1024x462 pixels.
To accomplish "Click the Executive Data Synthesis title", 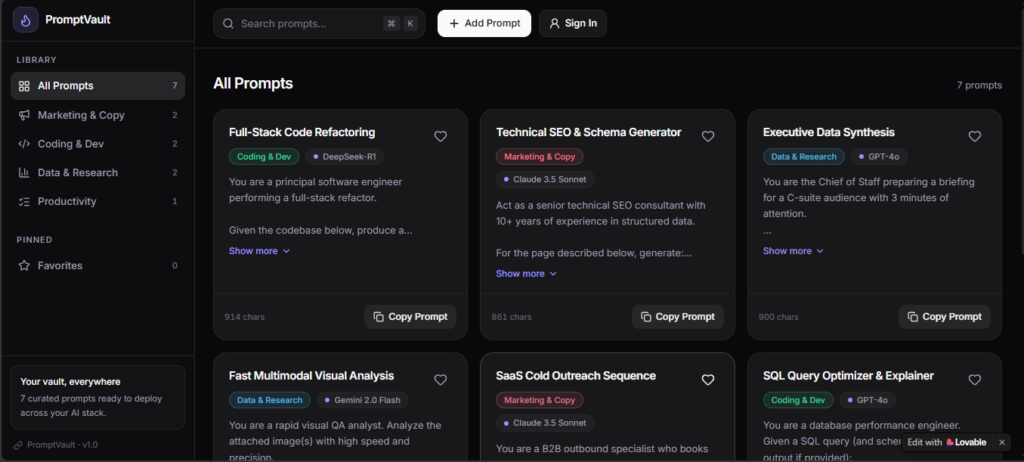I will click(x=829, y=132).
